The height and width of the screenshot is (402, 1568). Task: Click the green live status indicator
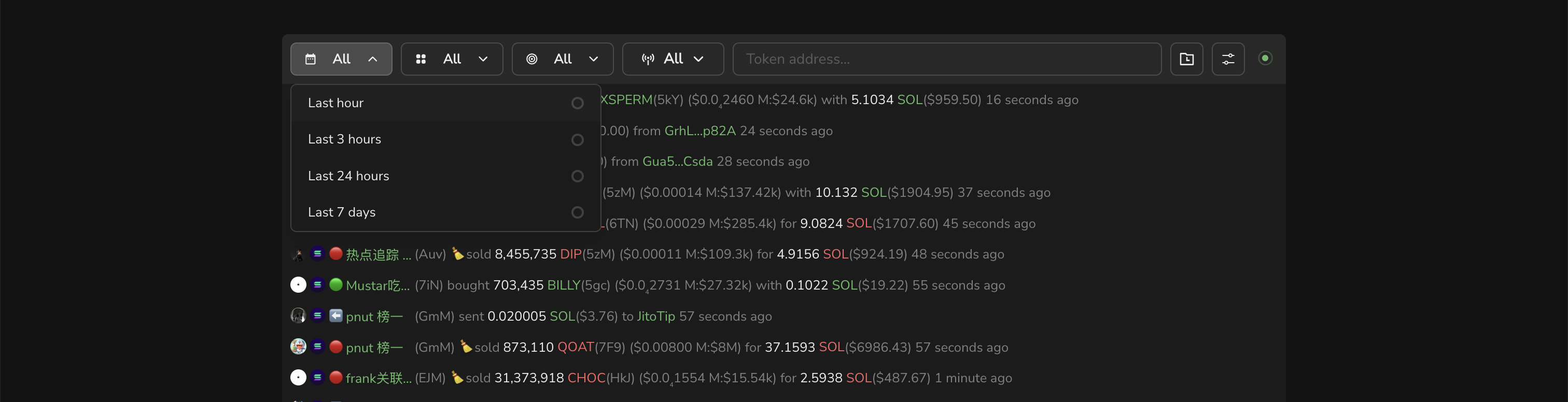[x=1264, y=59]
